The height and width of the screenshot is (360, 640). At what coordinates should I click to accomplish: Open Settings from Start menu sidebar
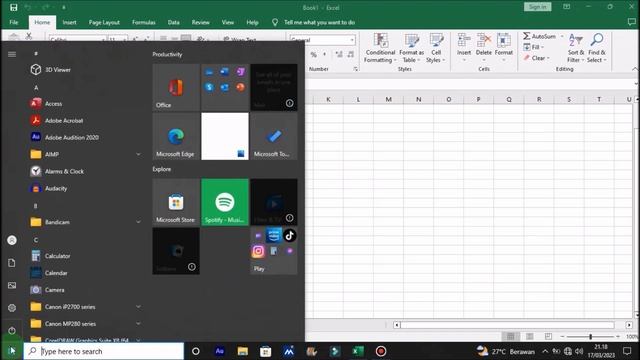[12, 308]
